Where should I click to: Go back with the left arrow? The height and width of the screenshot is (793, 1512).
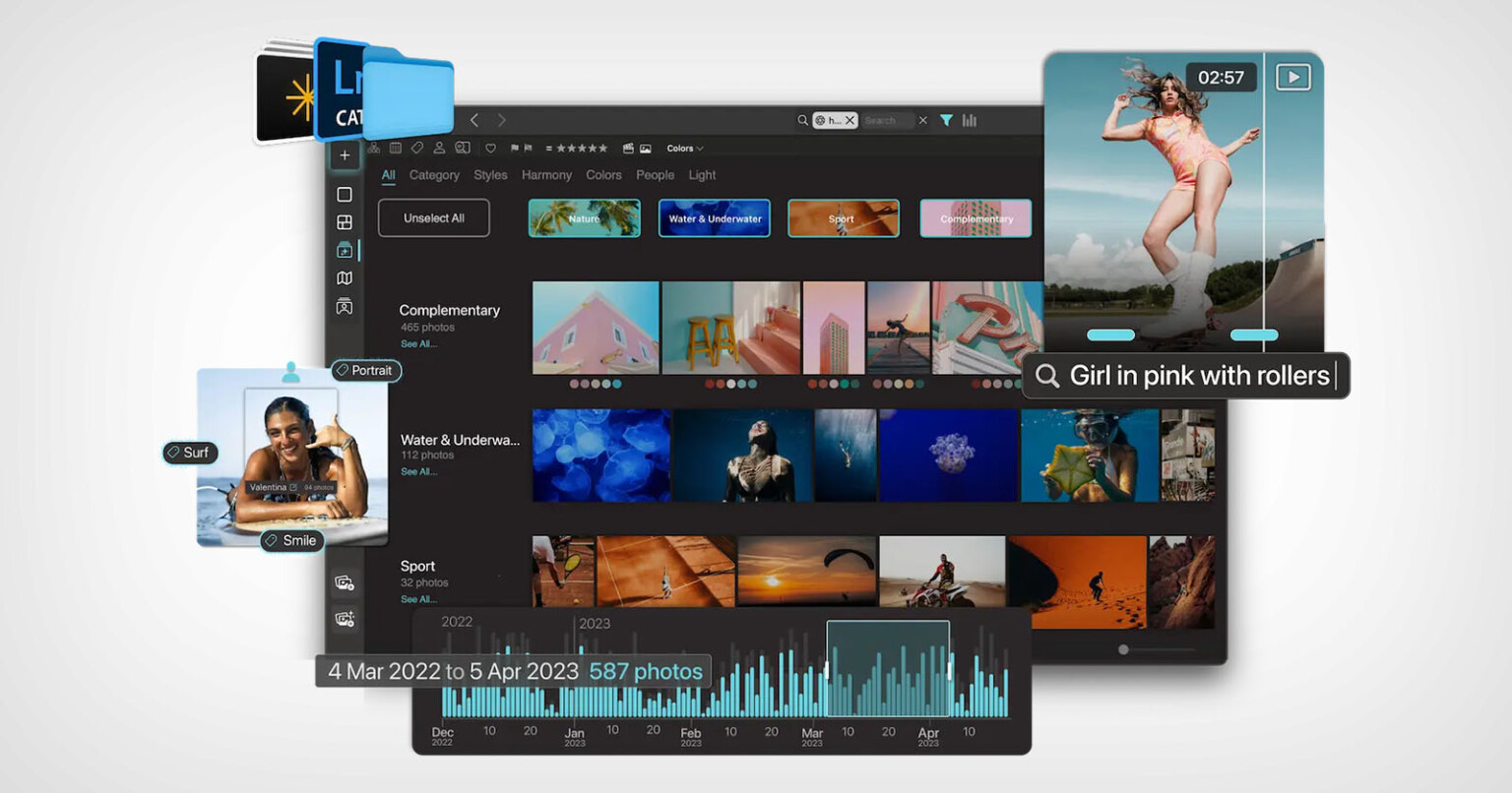[474, 120]
